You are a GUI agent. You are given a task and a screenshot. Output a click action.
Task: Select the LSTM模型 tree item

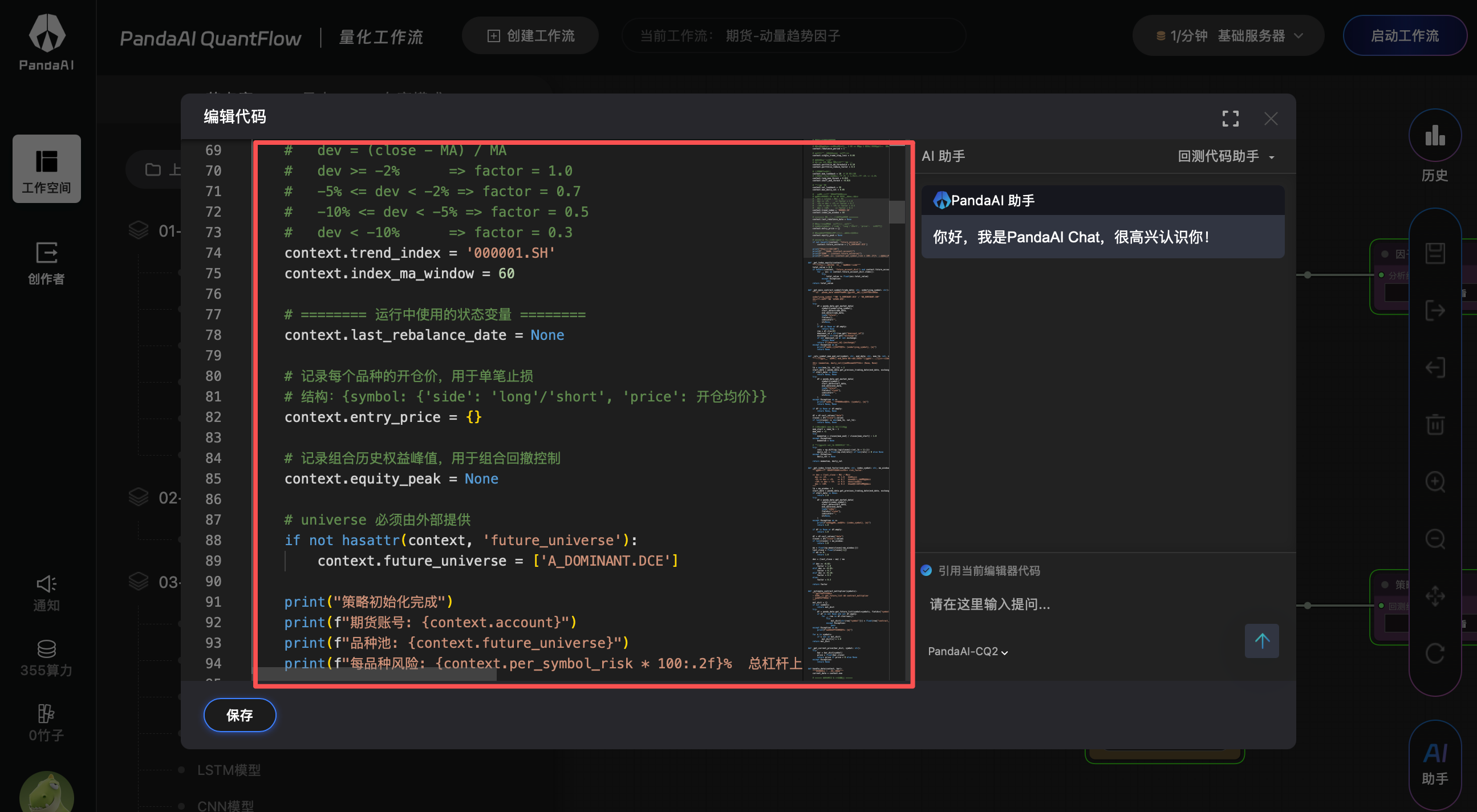pos(229,770)
